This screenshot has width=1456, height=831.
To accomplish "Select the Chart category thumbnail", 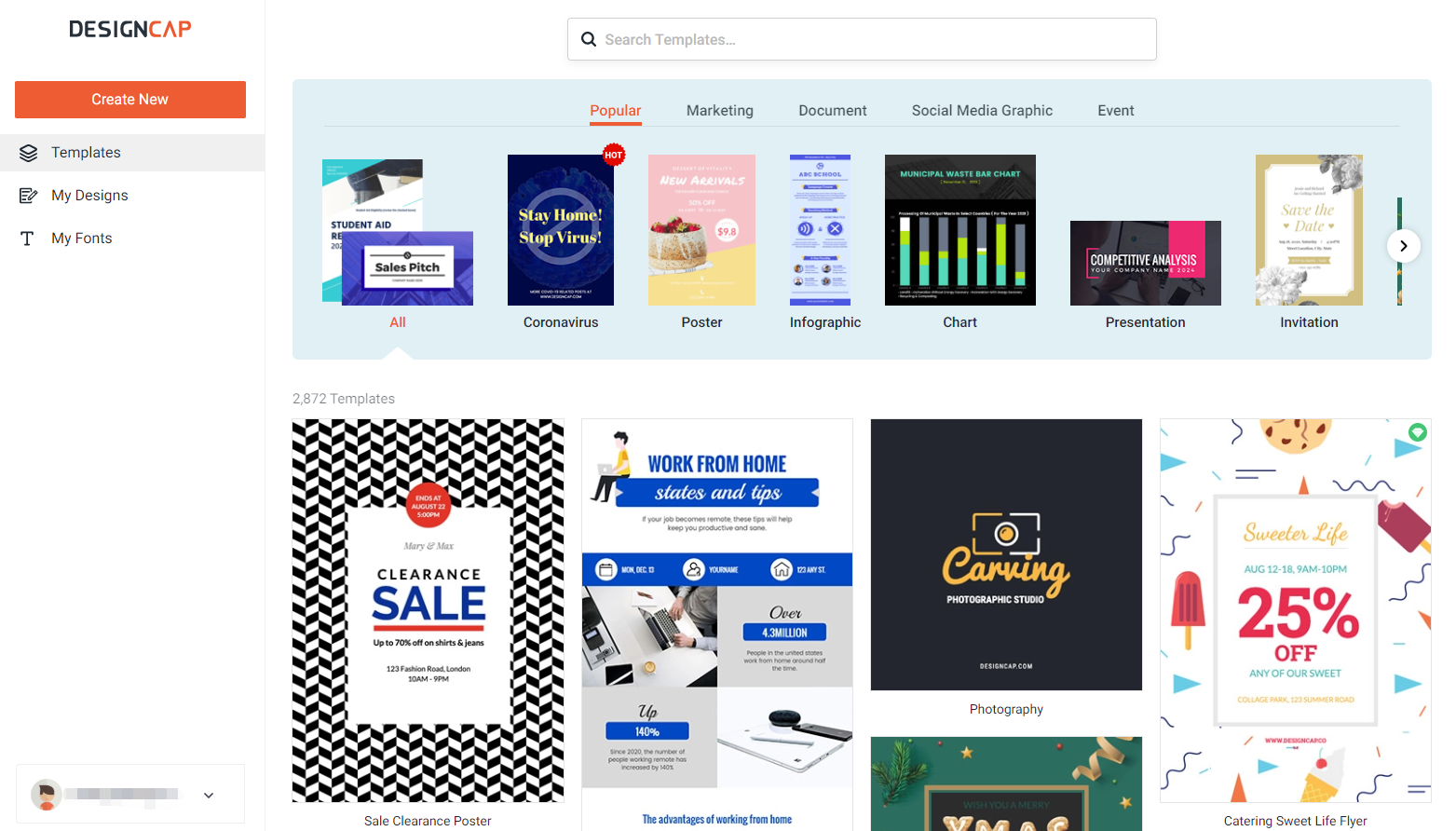I will (x=960, y=230).
